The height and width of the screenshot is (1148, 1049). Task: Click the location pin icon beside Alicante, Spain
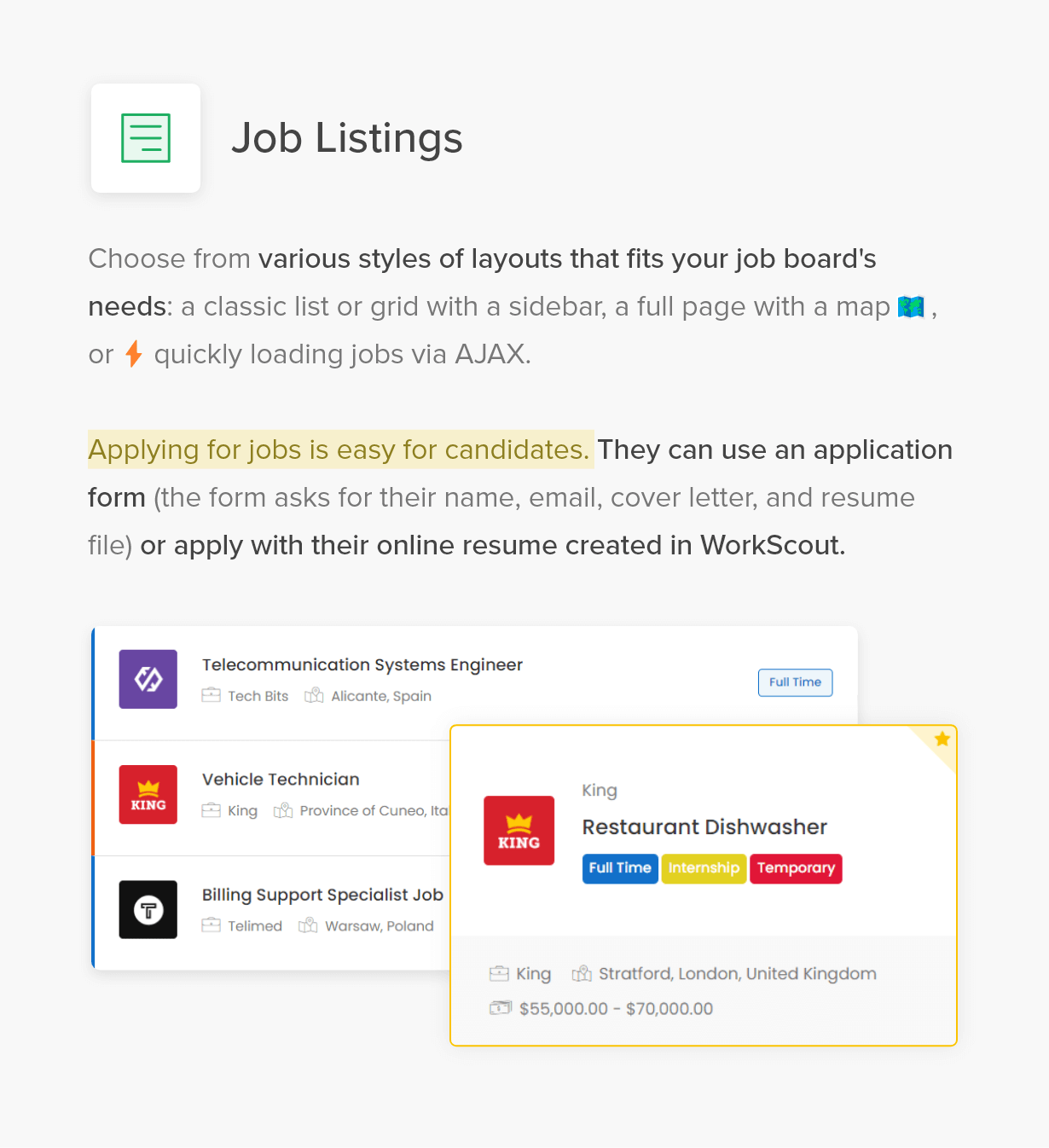tap(314, 695)
